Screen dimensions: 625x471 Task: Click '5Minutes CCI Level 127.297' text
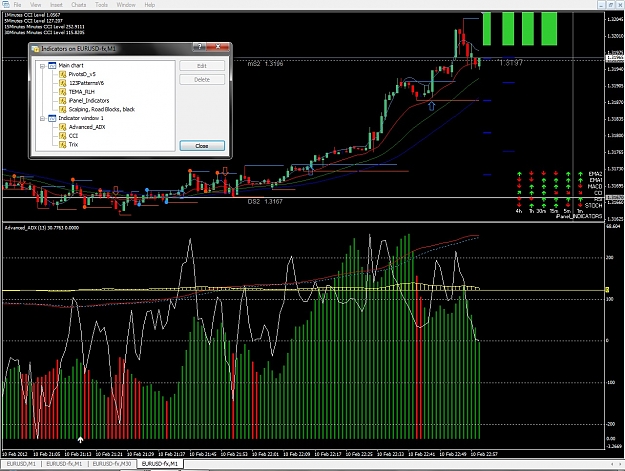click(x=33, y=21)
